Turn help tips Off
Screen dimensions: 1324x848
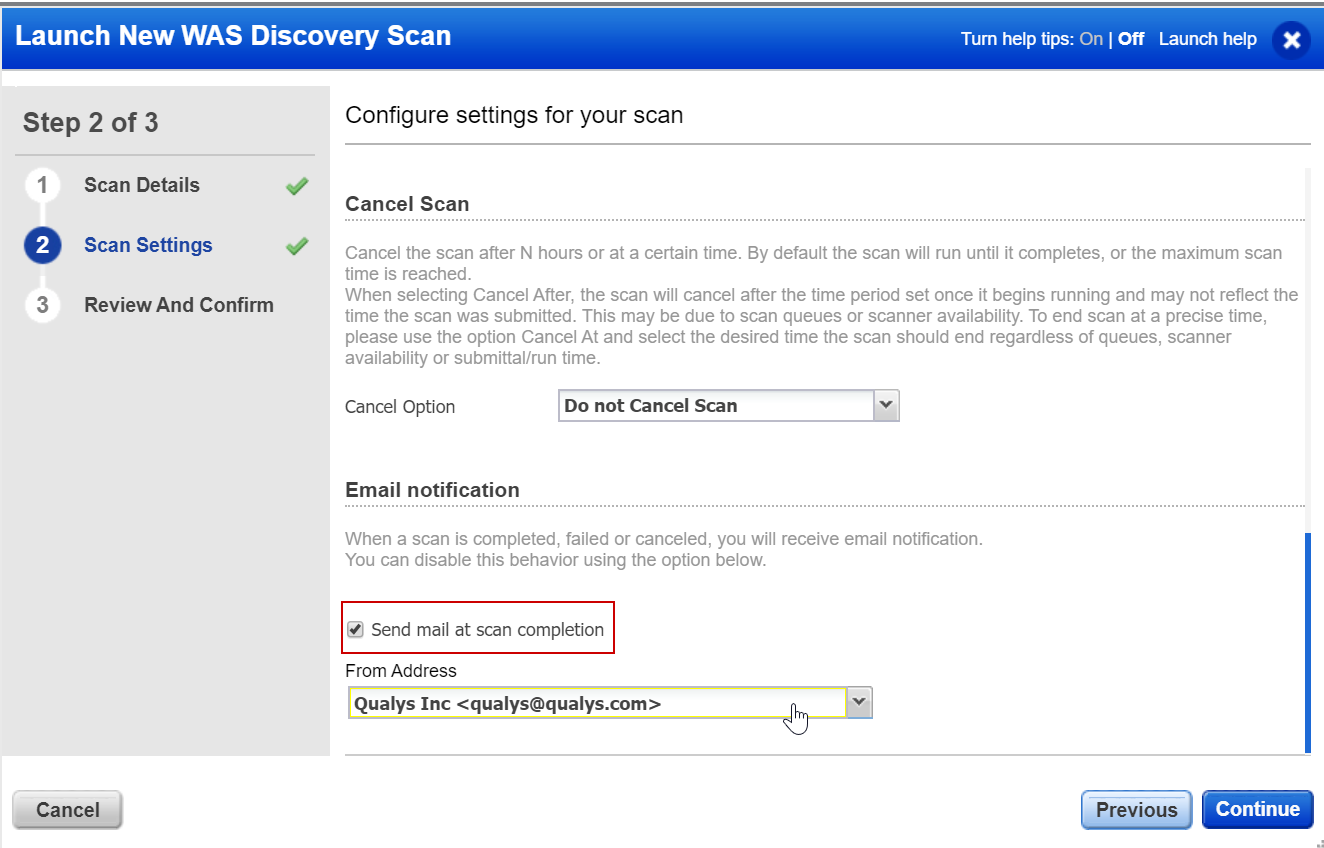coord(1130,39)
